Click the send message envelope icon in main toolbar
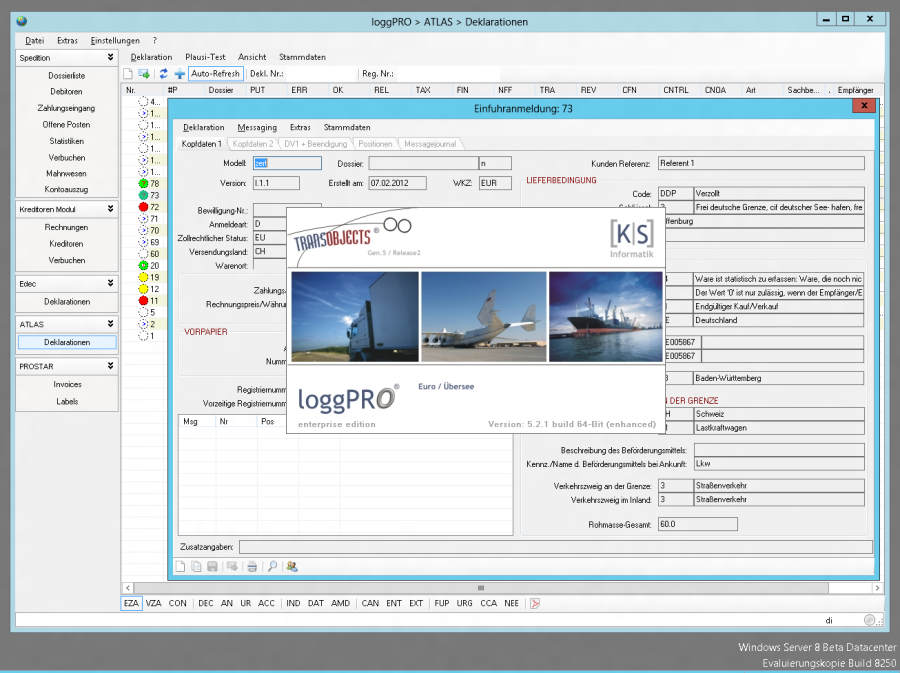 (143, 73)
